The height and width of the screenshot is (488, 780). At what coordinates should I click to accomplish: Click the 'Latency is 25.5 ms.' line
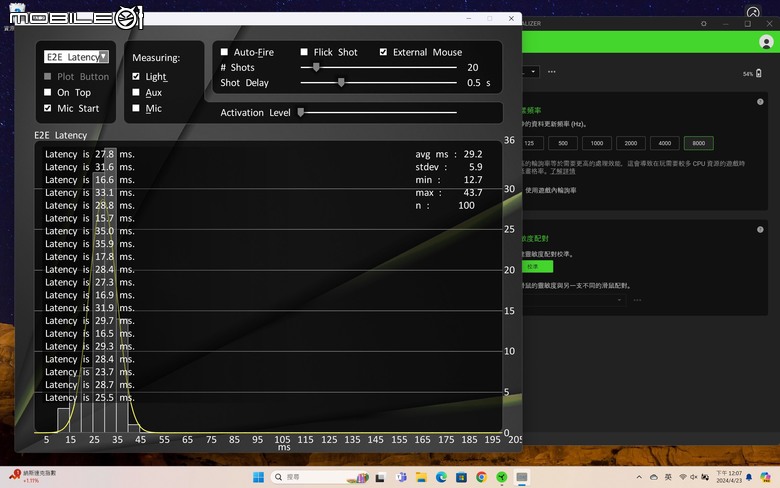(x=90, y=397)
